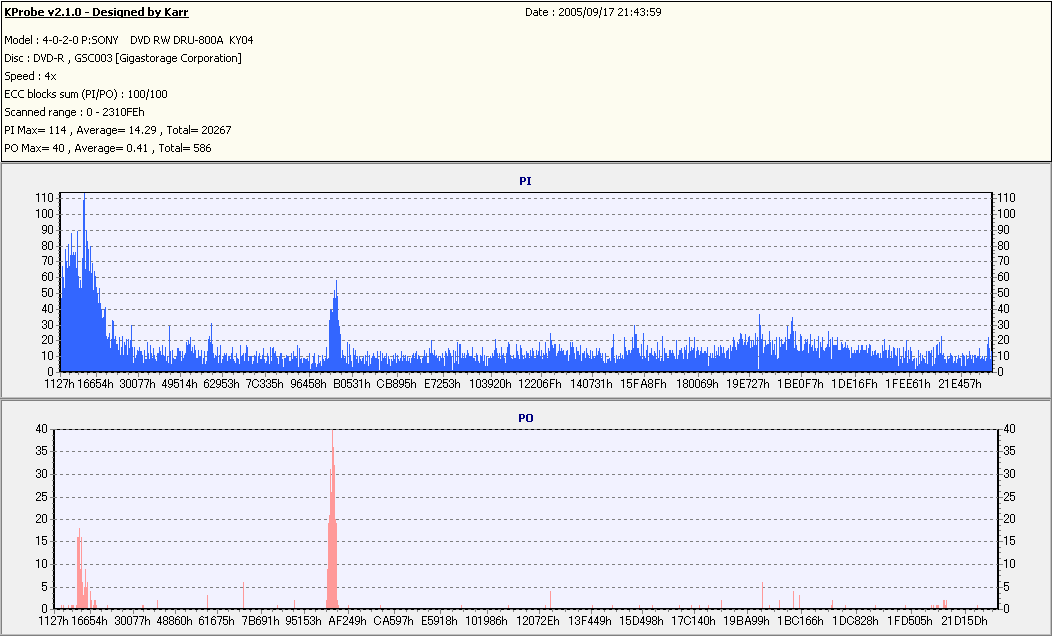Screen dimensions: 1052x636
Task: Click the 62953h label on PI axis
Action: point(221,384)
